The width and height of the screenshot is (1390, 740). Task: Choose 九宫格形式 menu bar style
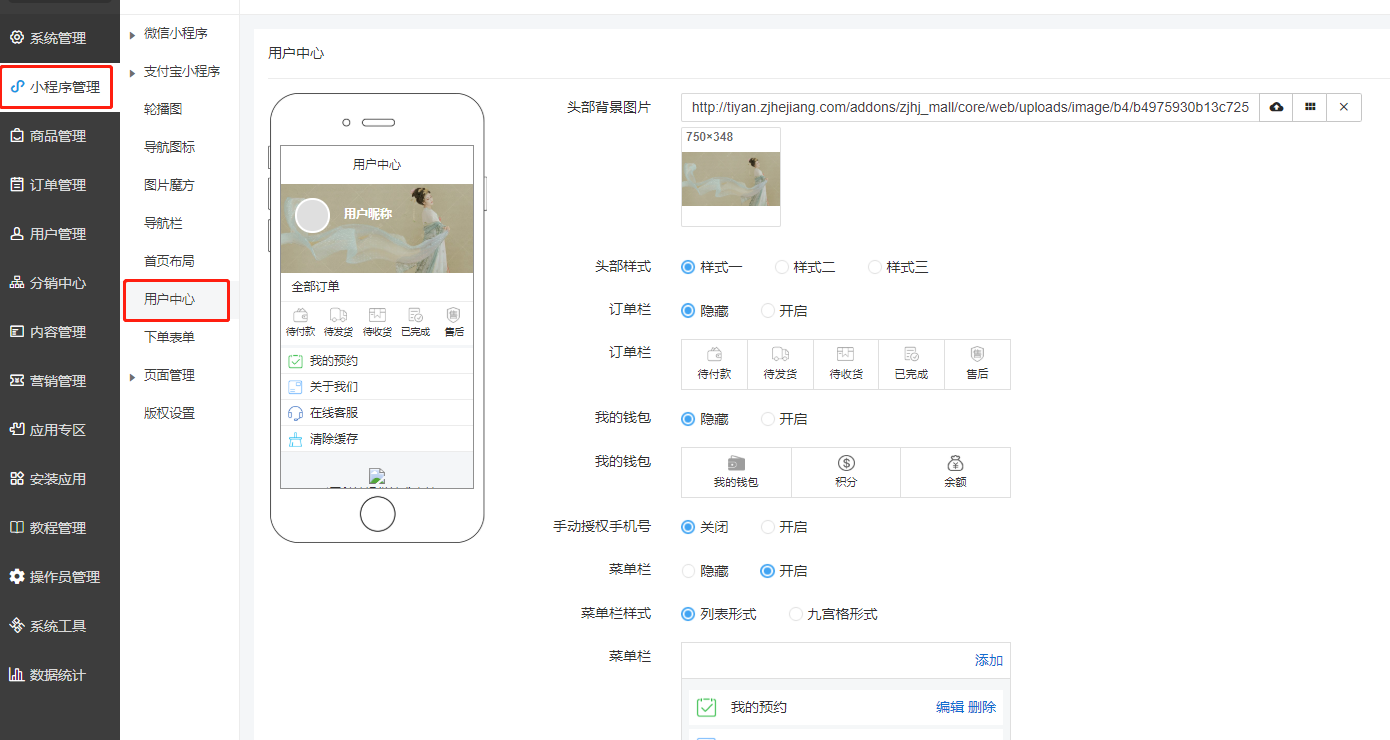tap(796, 614)
